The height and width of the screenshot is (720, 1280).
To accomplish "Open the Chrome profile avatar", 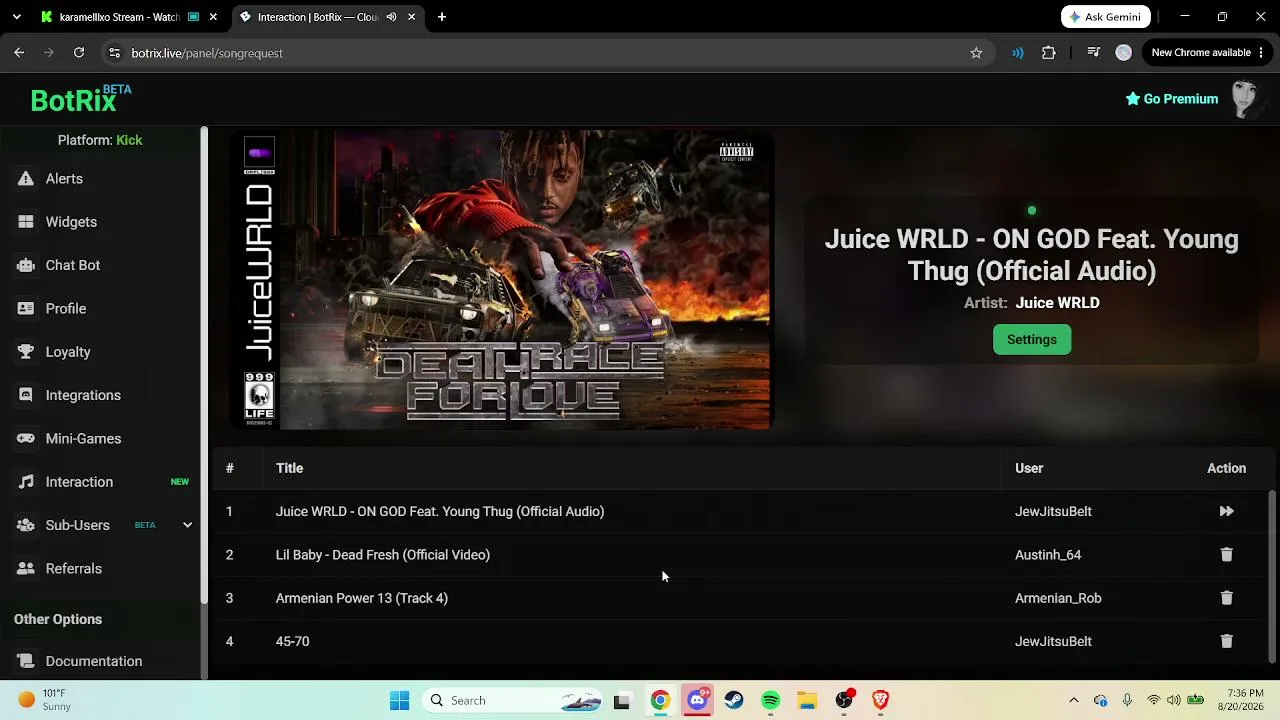I will tap(1124, 53).
